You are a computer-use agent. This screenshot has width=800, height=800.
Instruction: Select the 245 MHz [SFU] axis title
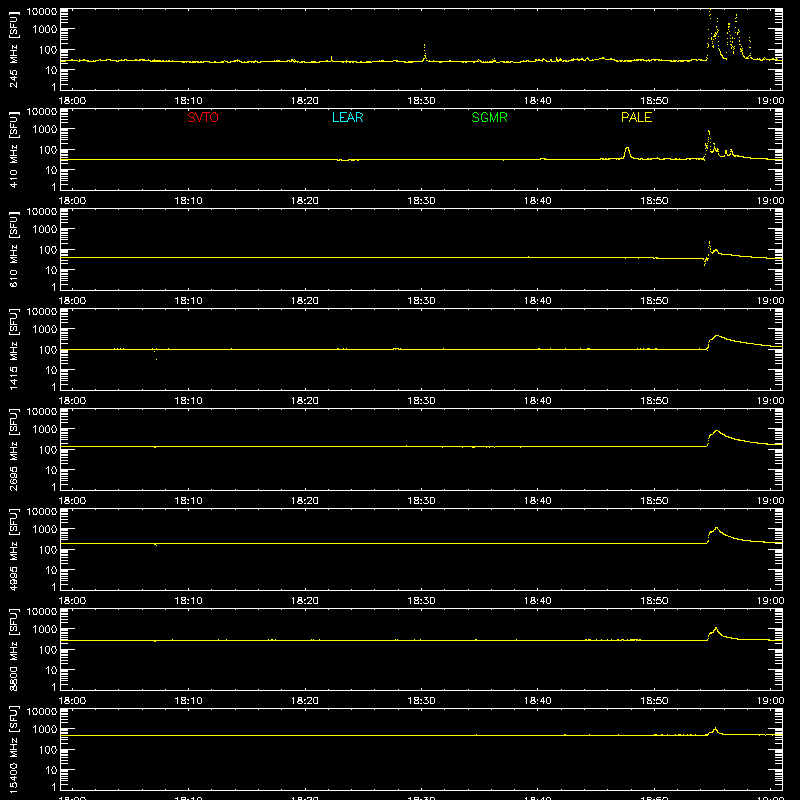tap(13, 50)
